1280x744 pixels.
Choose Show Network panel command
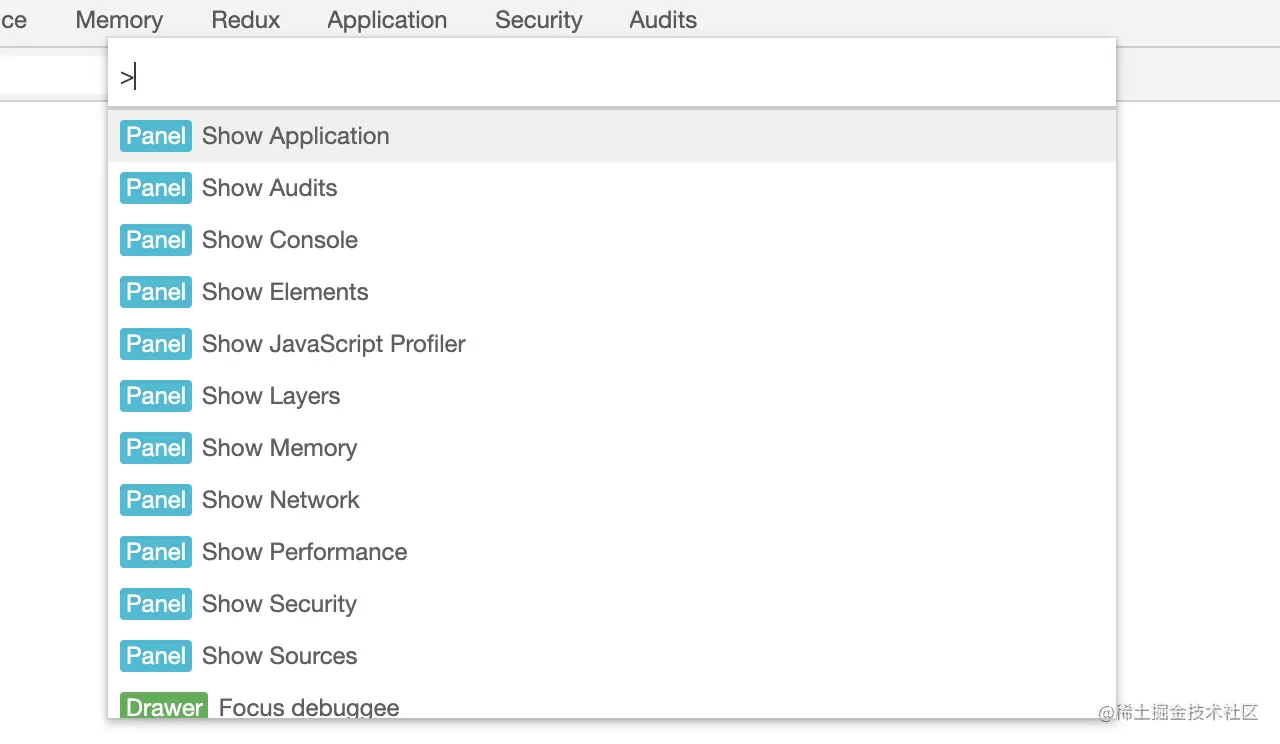click(281, 500)
